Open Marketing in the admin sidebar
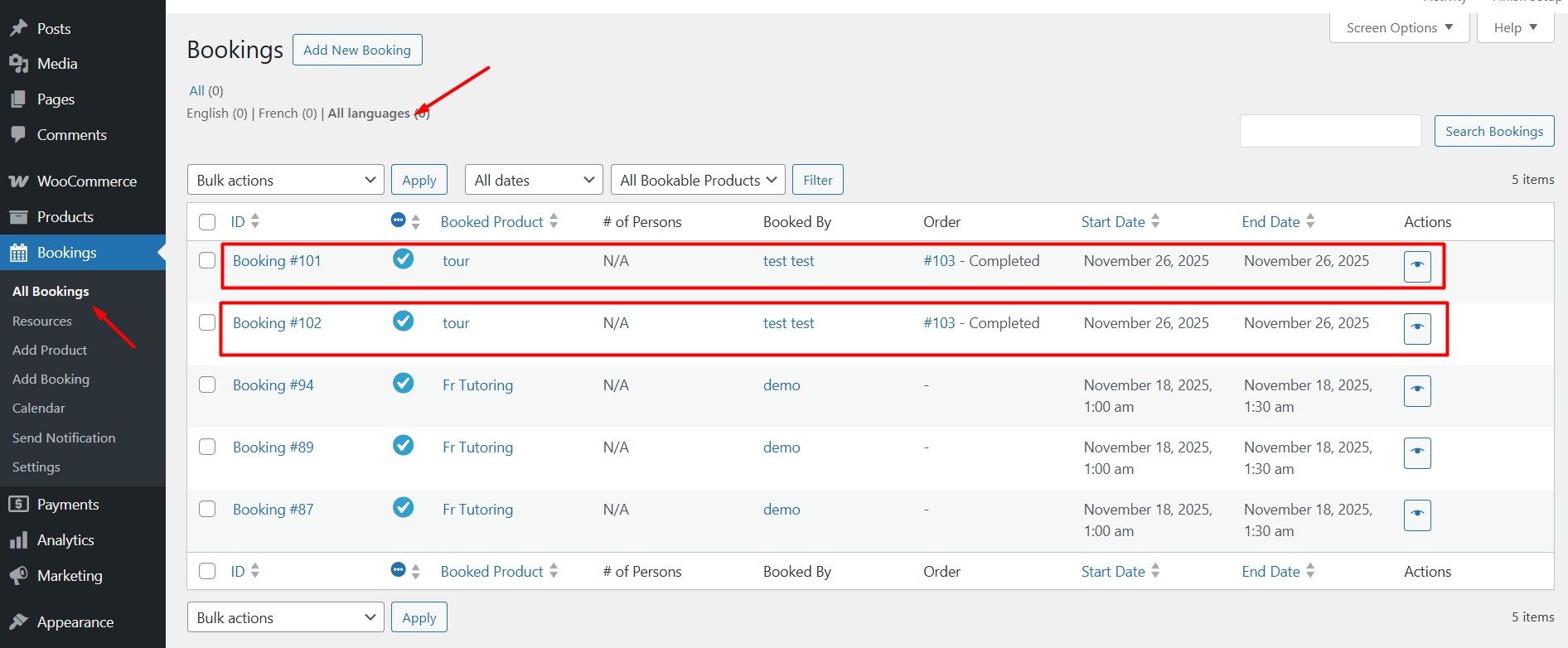This screenshot has height=648, width=1568. tap(70, 576)
